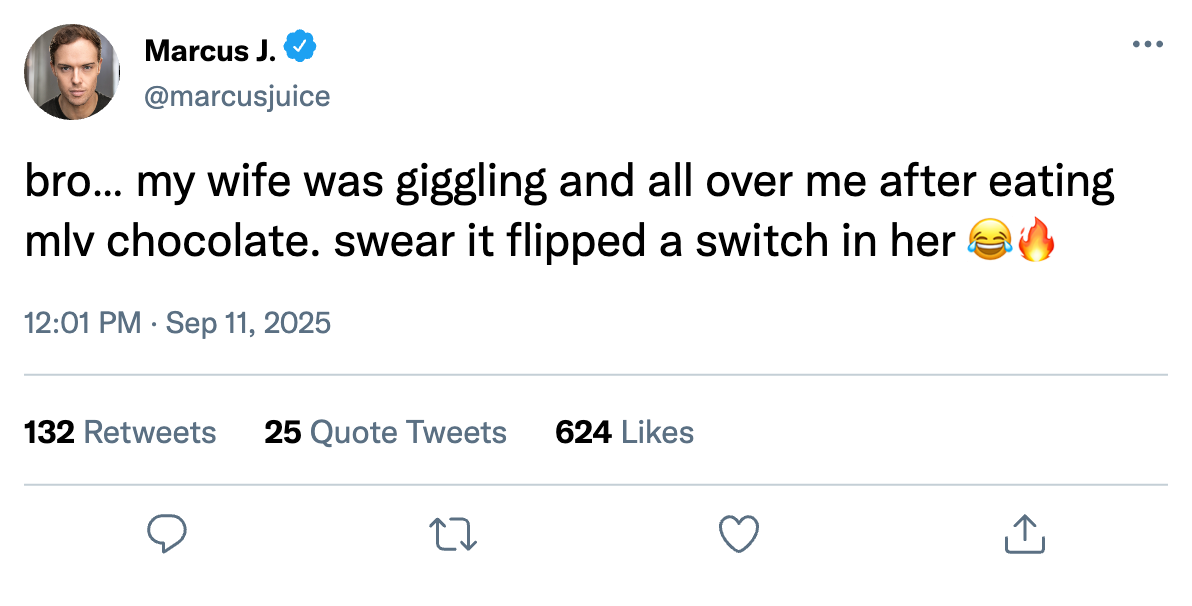Click the fire emoji in the tweet

click(x=1035, y=243)
